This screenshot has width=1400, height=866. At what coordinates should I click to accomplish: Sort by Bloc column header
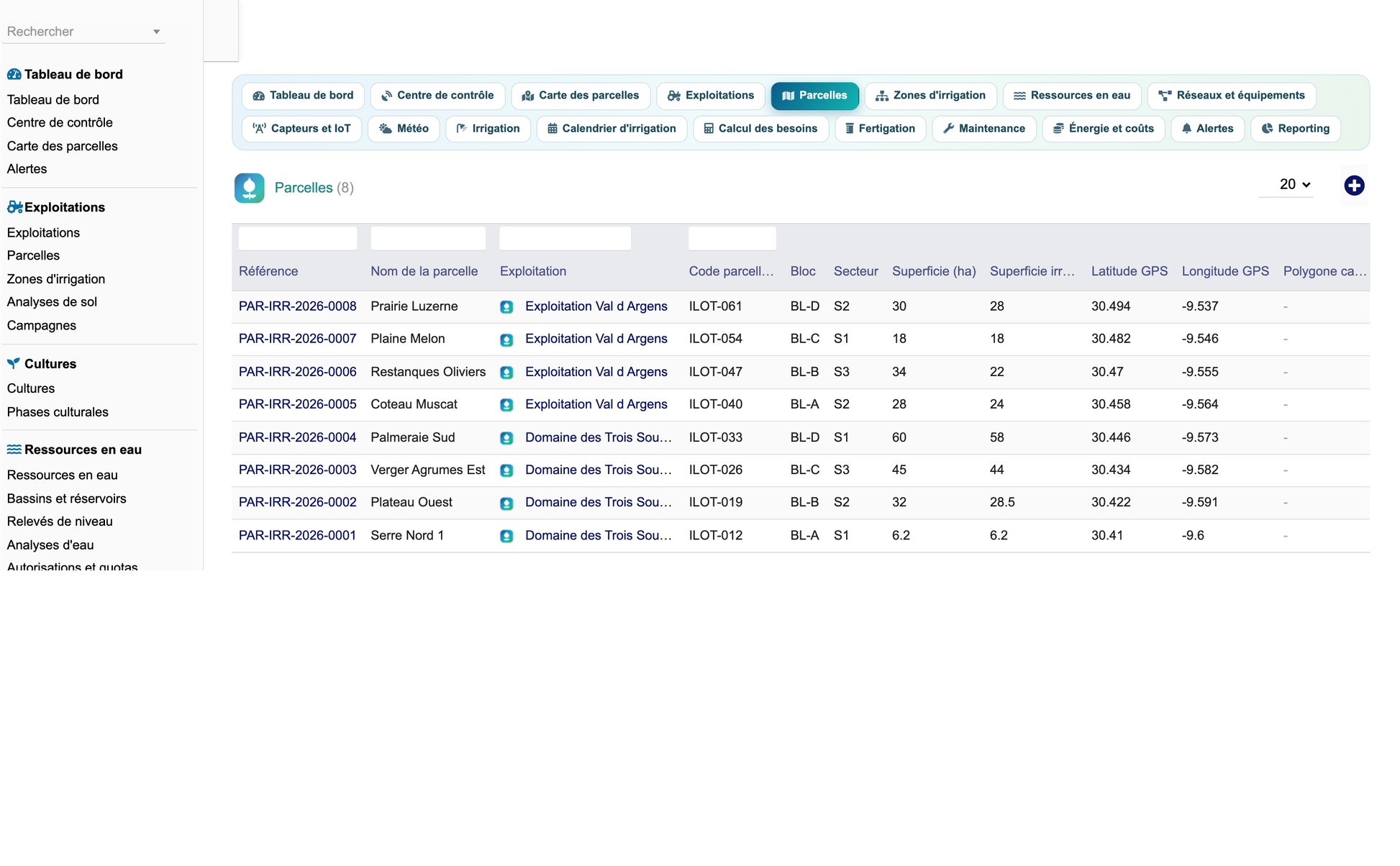point(803,271)
